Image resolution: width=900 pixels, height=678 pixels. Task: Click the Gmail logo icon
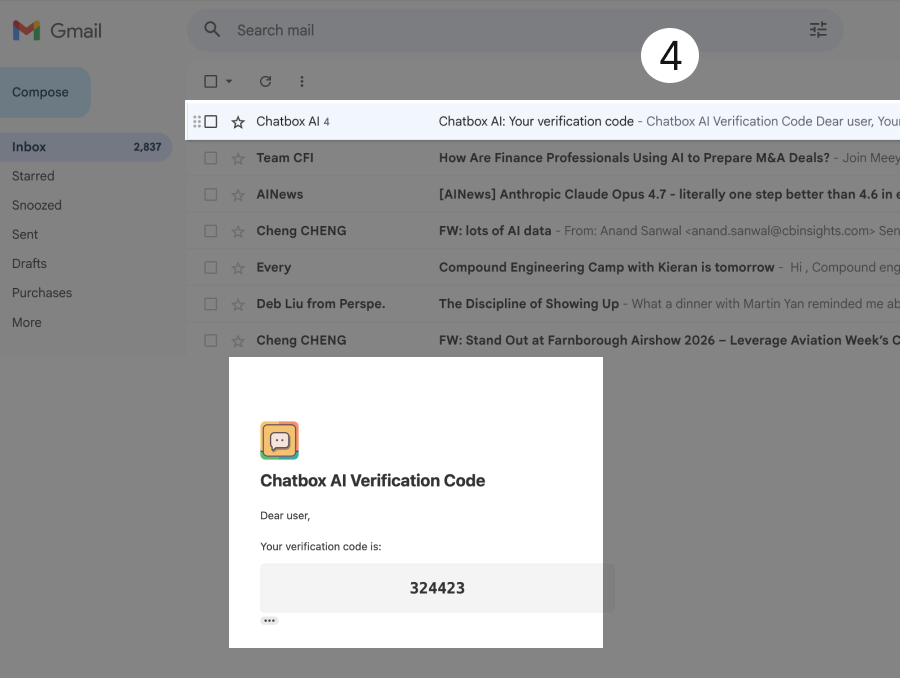coord(26,30)
